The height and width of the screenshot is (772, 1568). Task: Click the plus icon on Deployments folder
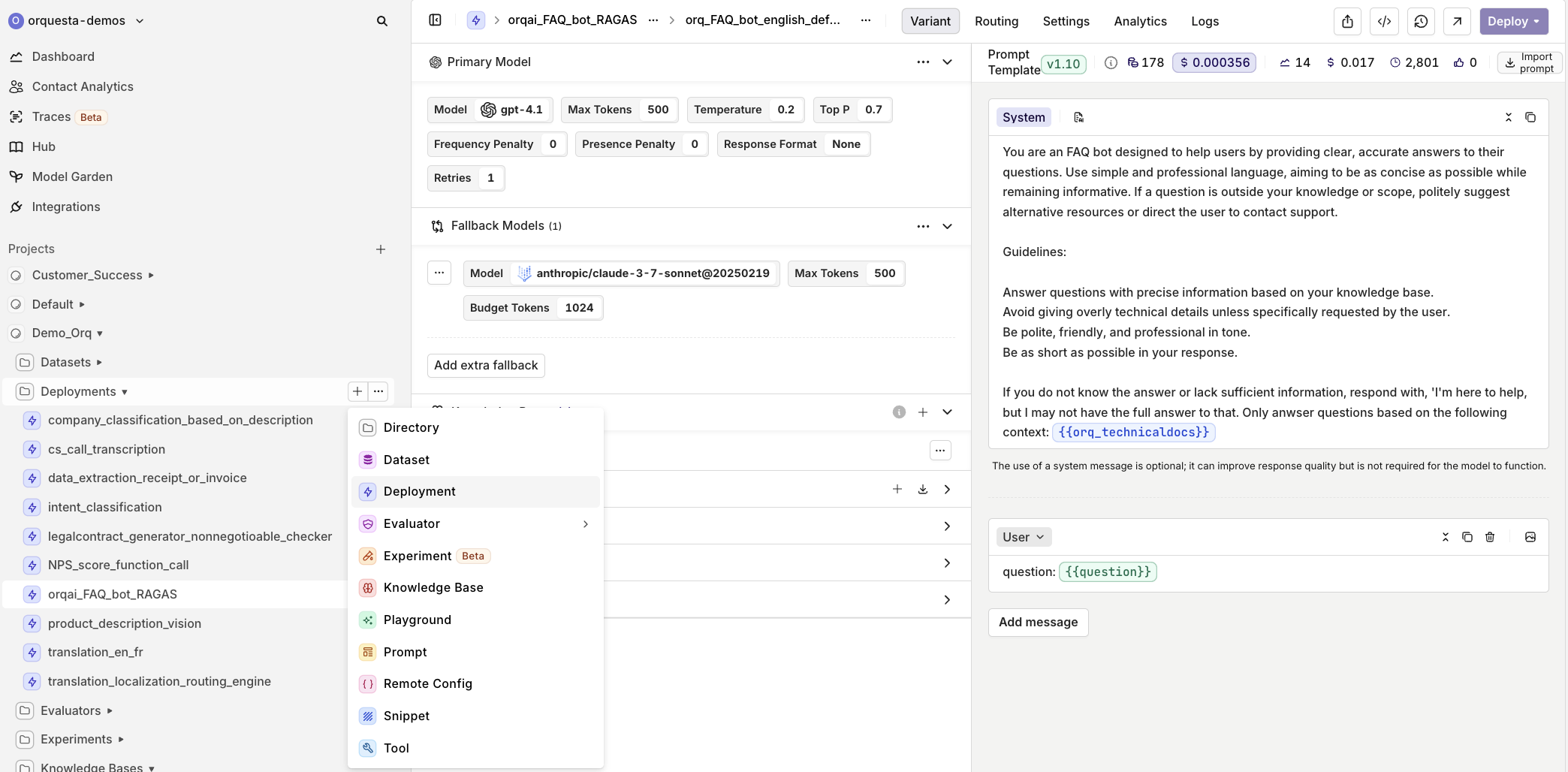point(357,391)
